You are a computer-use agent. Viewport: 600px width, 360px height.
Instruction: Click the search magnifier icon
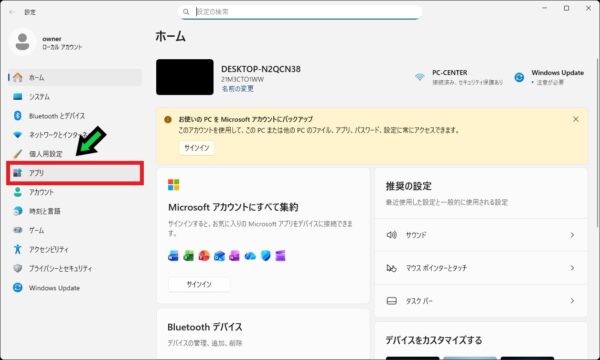pos(186,12)
